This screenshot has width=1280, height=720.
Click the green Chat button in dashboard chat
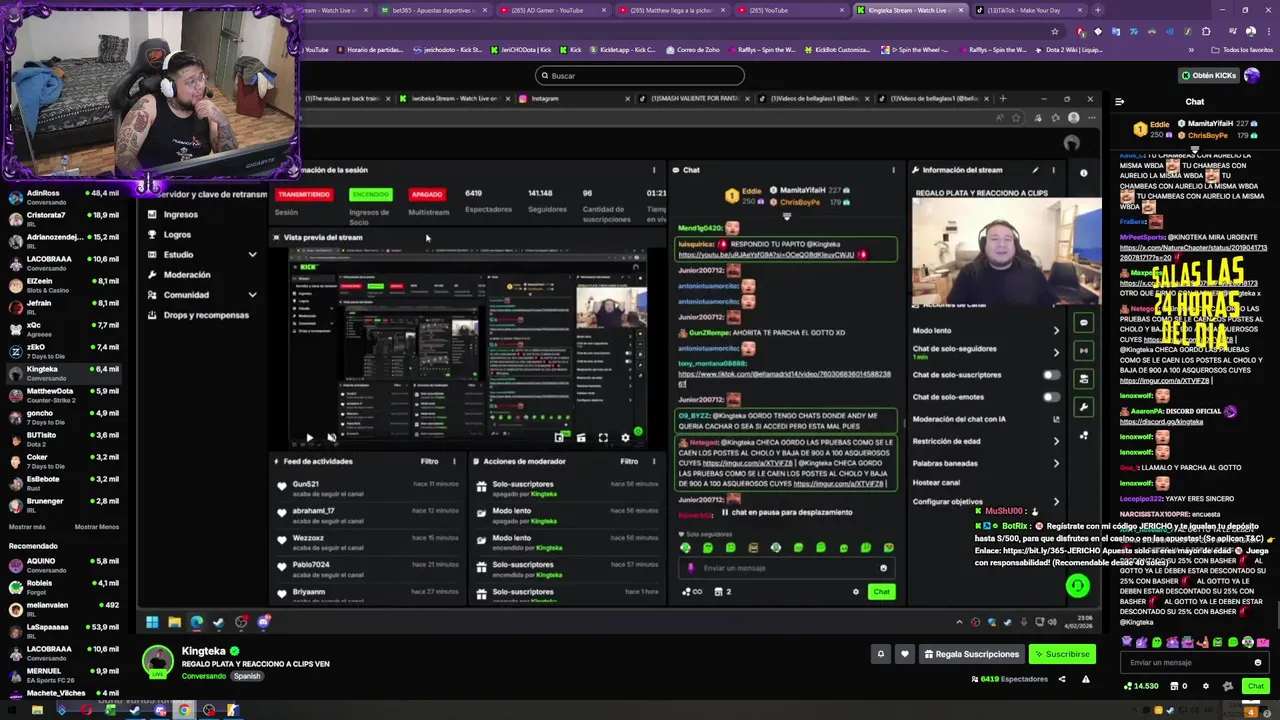coord(881,592)
